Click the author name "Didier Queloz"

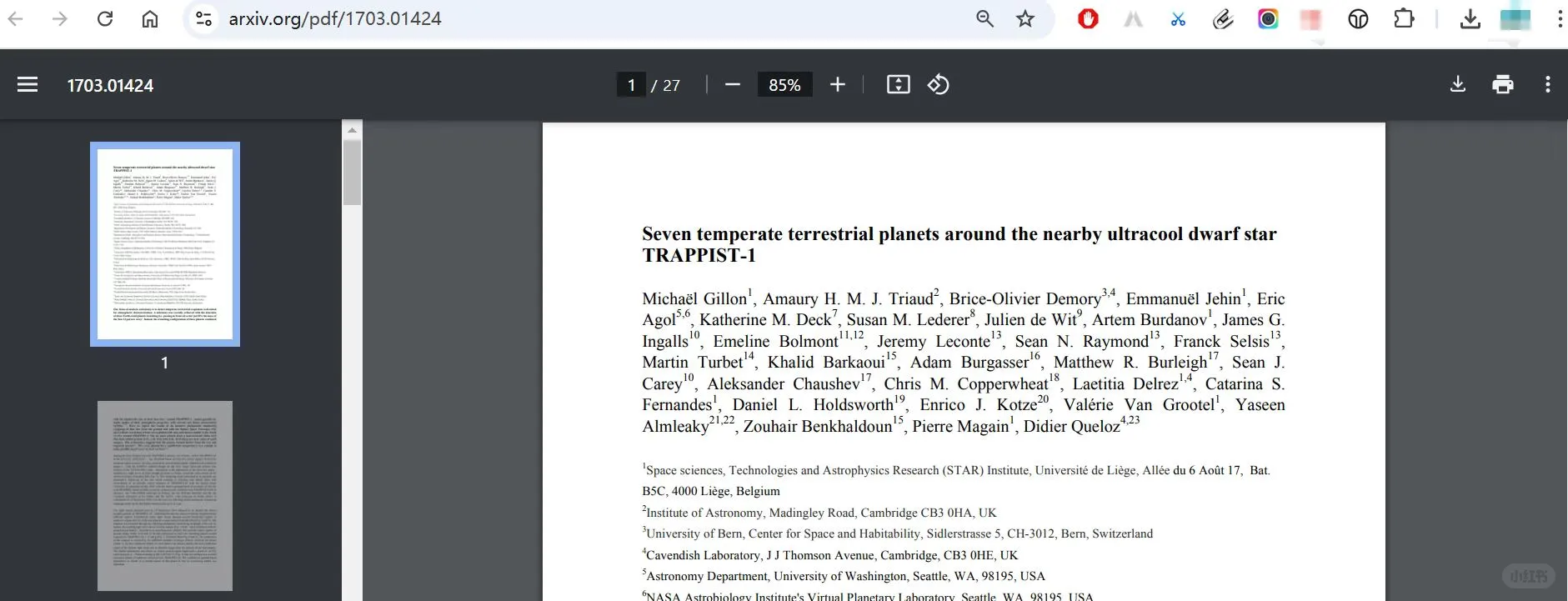pos(1072,427)
